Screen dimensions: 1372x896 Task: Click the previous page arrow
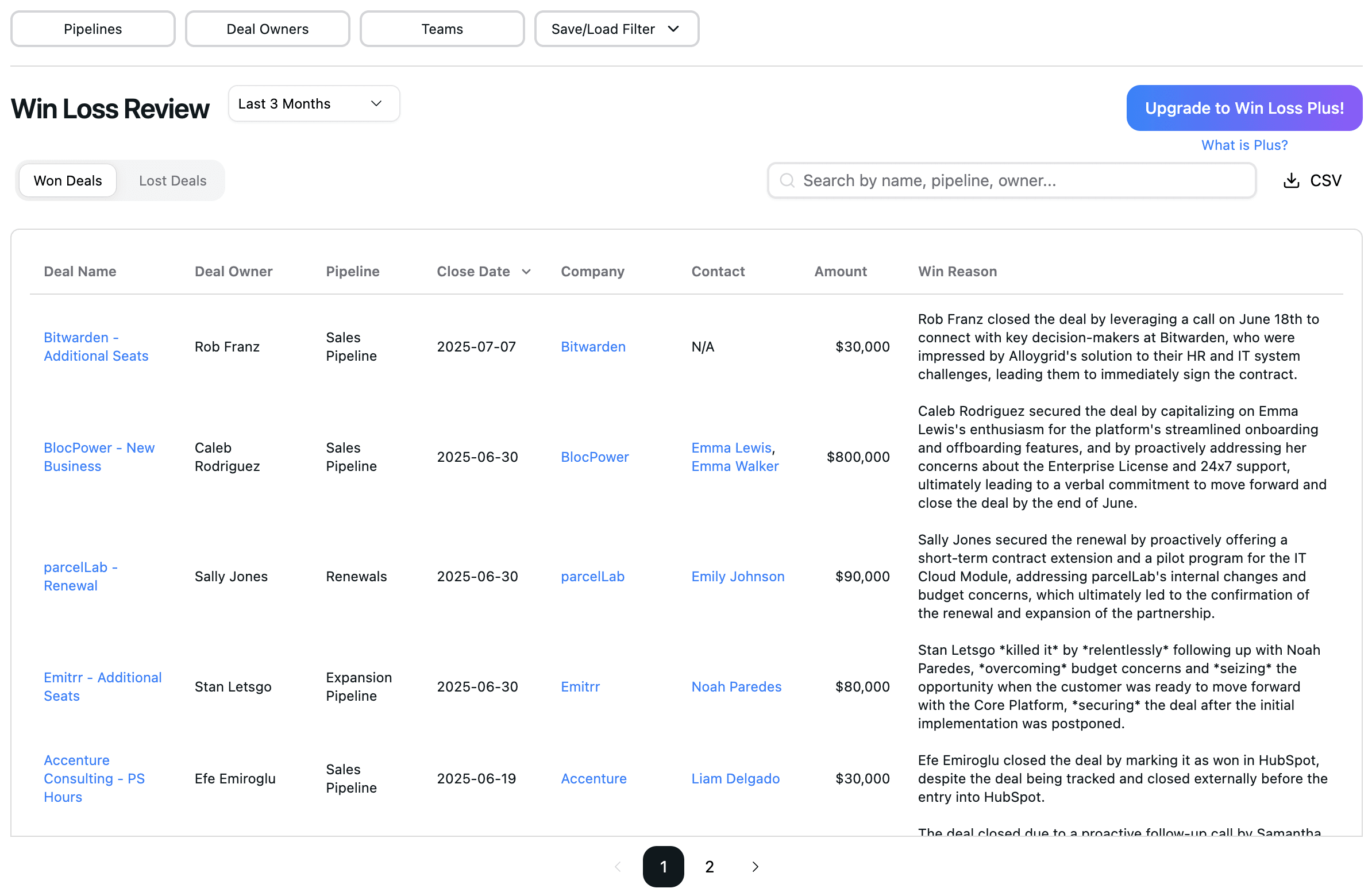click(618, 867)
